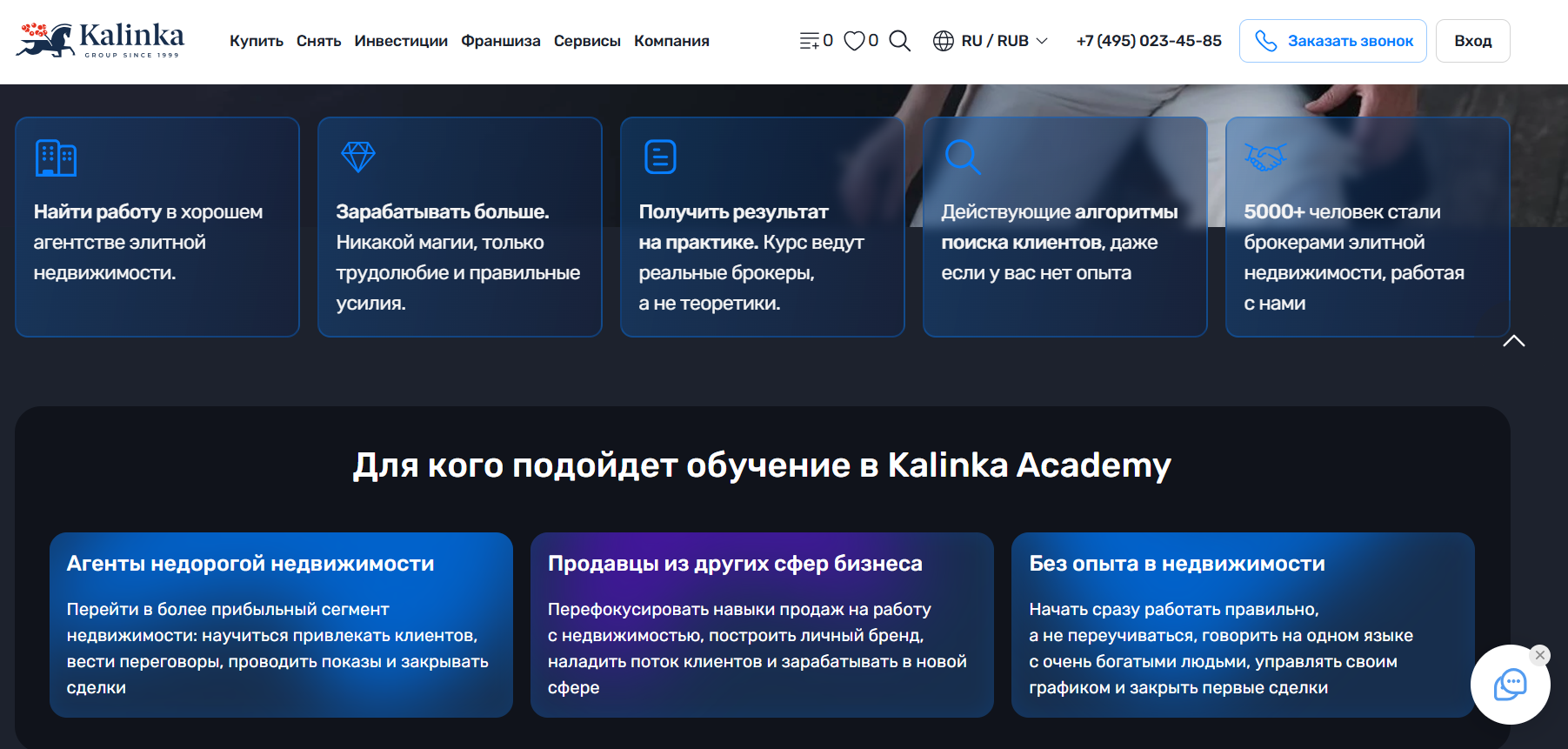Open the Компания menu
Screen dimensions: 1568x749
tap(671, 41)
